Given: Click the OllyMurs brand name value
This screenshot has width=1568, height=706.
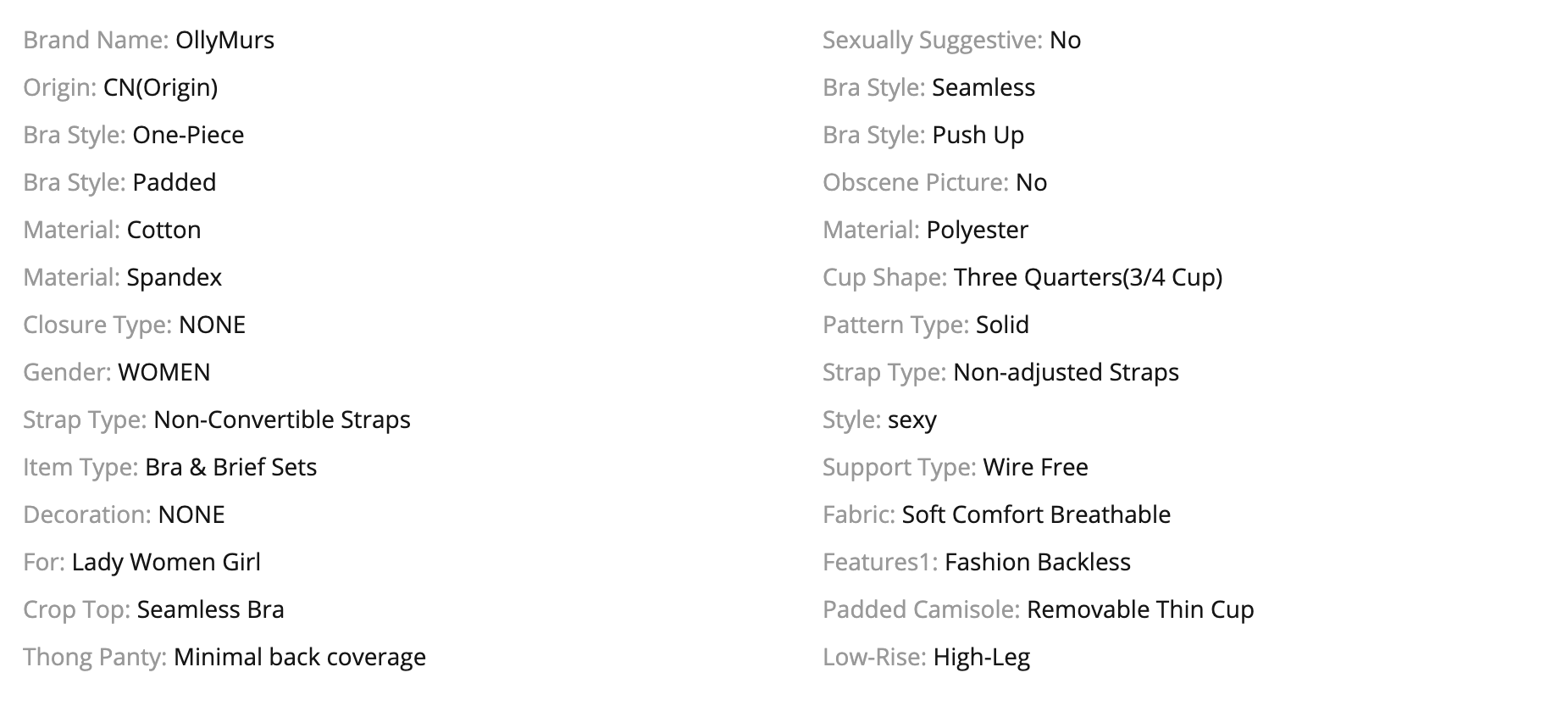Looking at the screenshot, I should pyautogui.click(x=224, y=41).
